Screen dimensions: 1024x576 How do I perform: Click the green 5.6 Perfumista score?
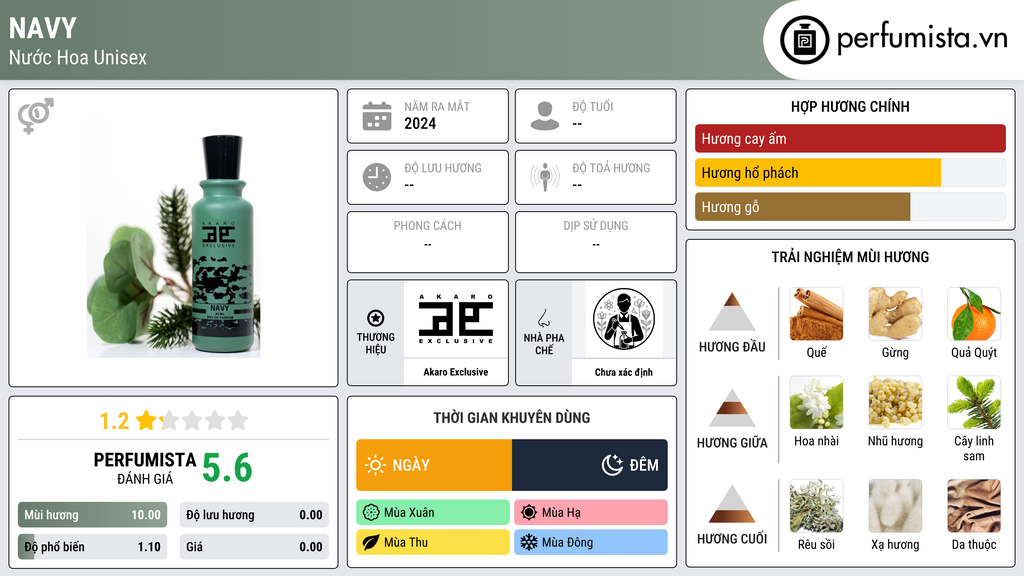pos(227,468)
